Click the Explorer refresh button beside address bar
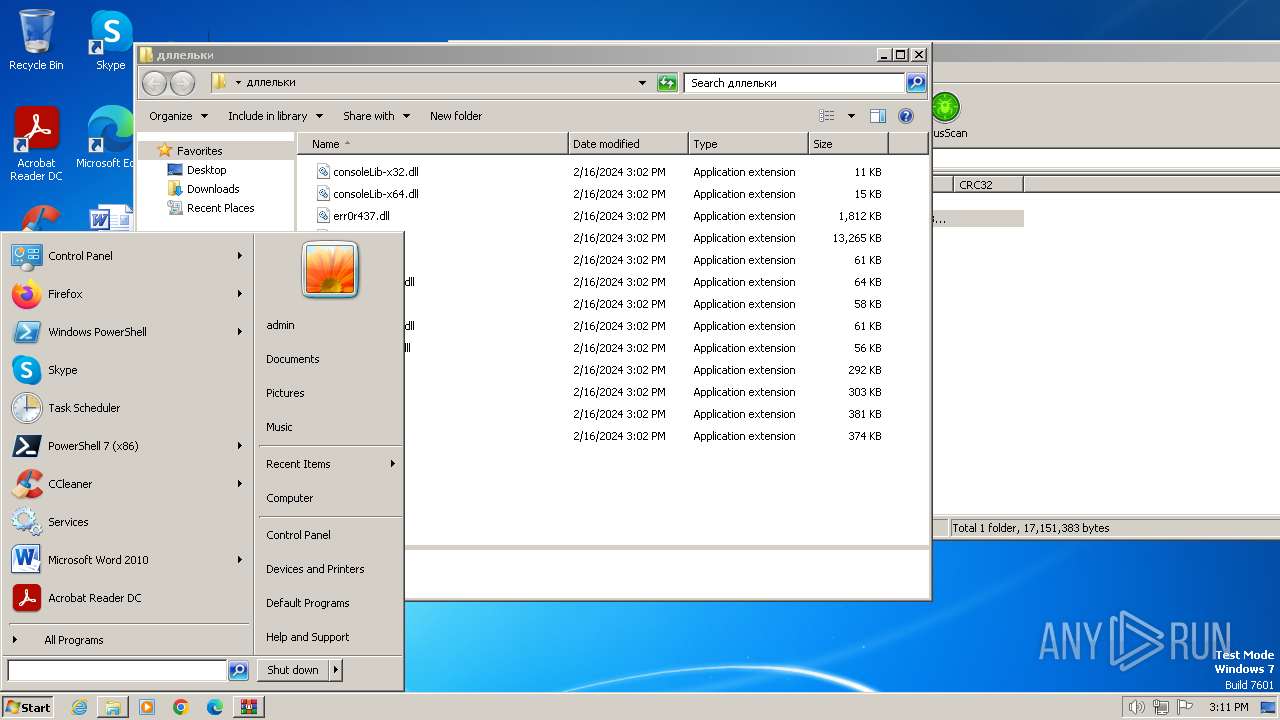 tap(667, 83)
